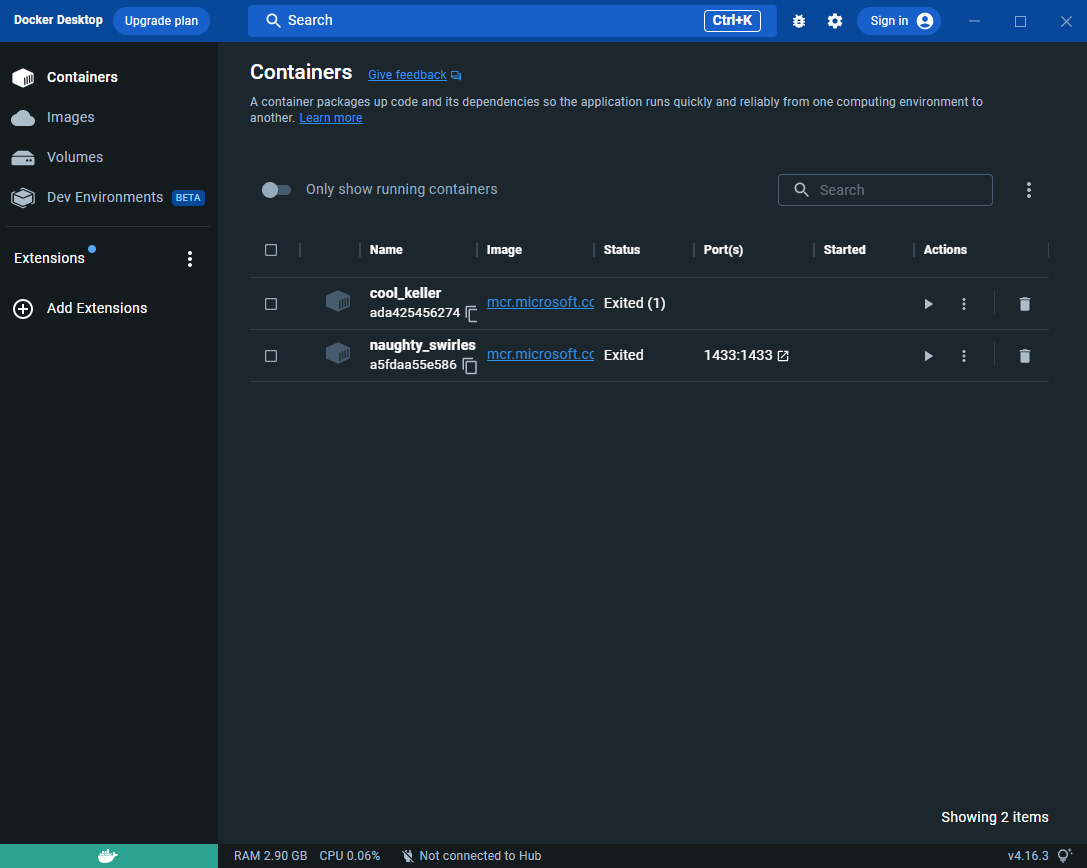Start the cool_keller container
This screenshot has height=868, width=1087.
click(928, 304)
